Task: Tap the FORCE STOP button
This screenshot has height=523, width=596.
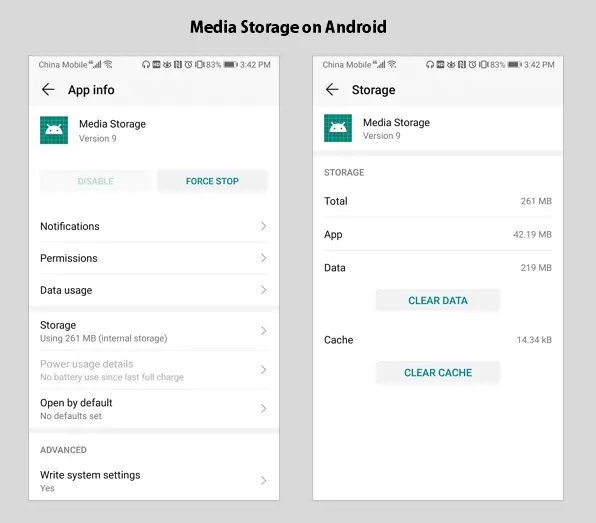Action: click(212, 181)
